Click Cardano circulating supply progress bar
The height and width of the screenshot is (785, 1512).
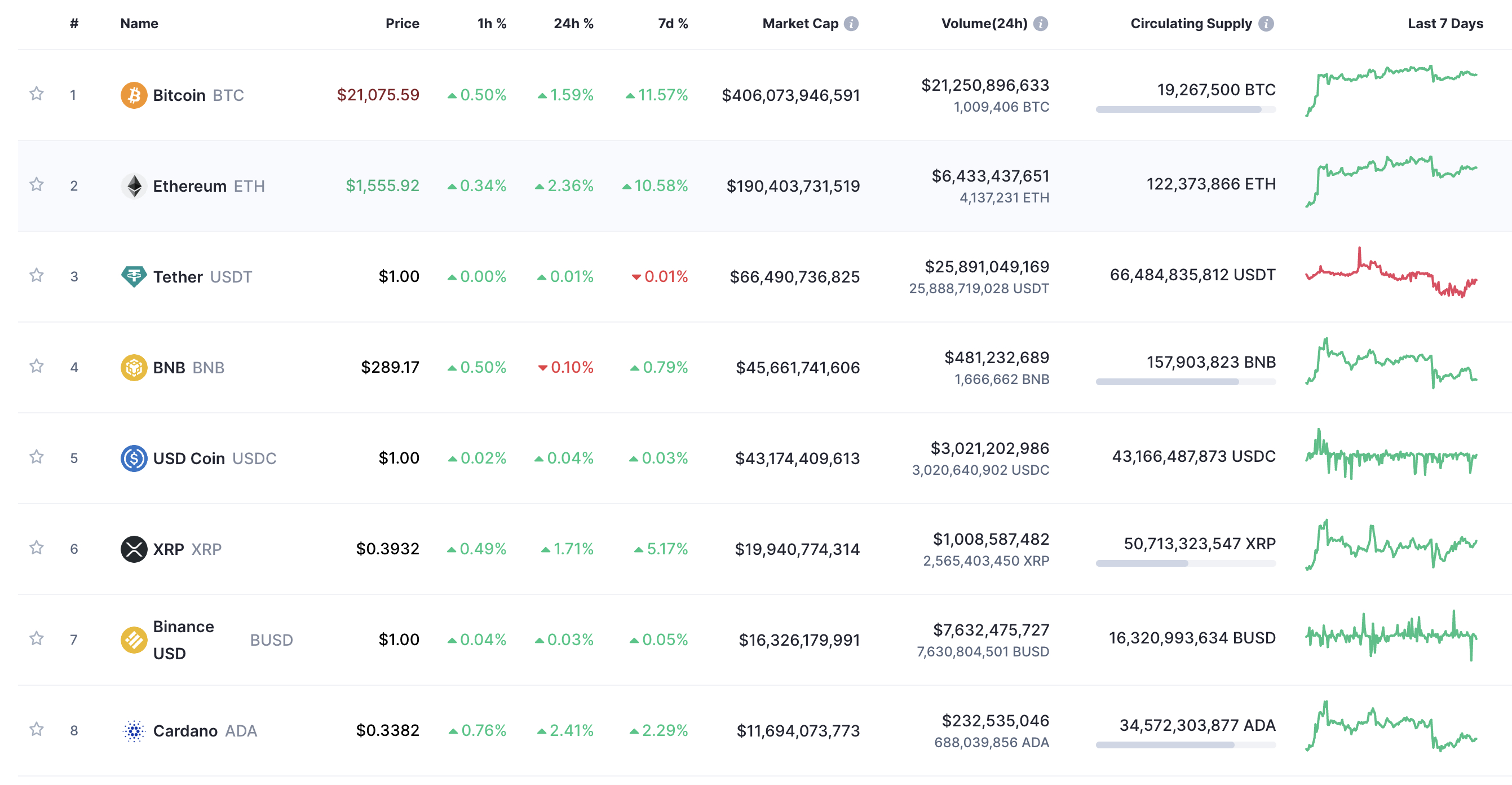click(x=1186, y=744)
